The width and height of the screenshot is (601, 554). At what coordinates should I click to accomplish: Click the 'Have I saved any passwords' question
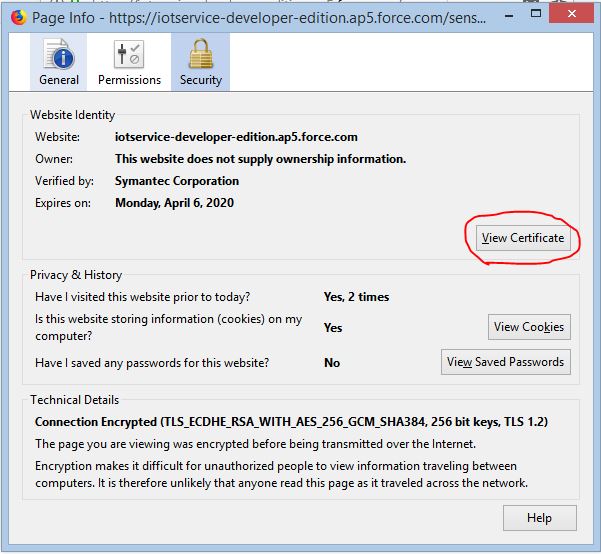coord(152,363)
